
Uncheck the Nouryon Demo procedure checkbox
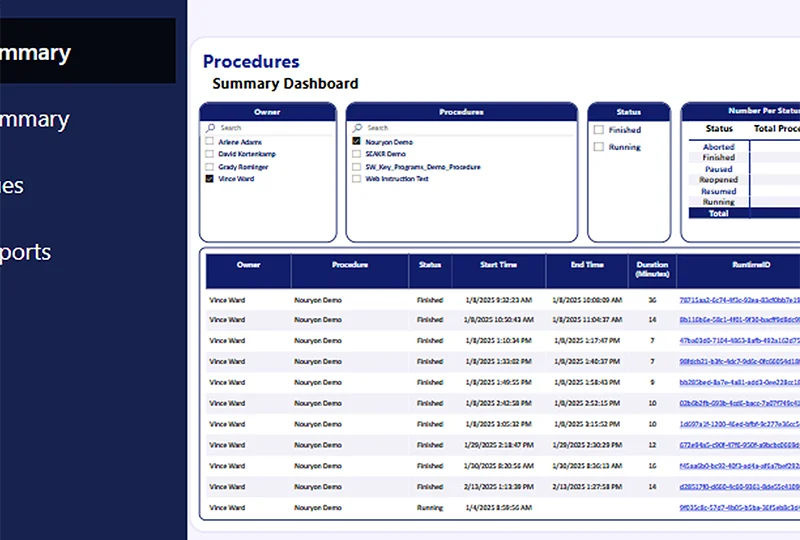click(x=356, y=141)
